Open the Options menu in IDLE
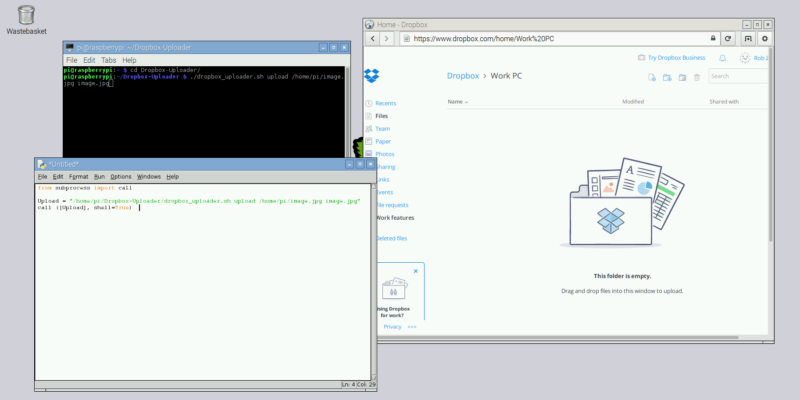The width and height of the screenshot is (800, 400). click(x=121, y=177)
